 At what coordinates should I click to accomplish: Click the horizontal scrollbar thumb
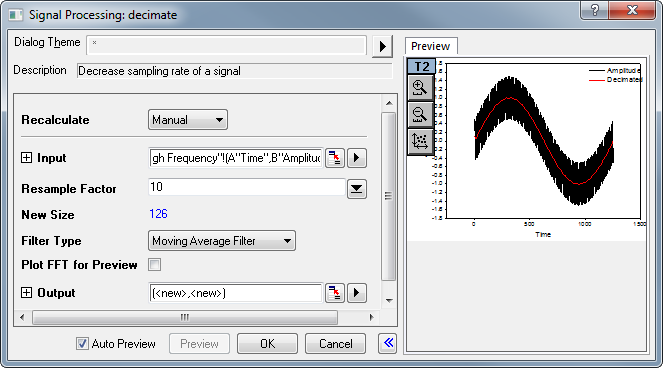(185, 317)
